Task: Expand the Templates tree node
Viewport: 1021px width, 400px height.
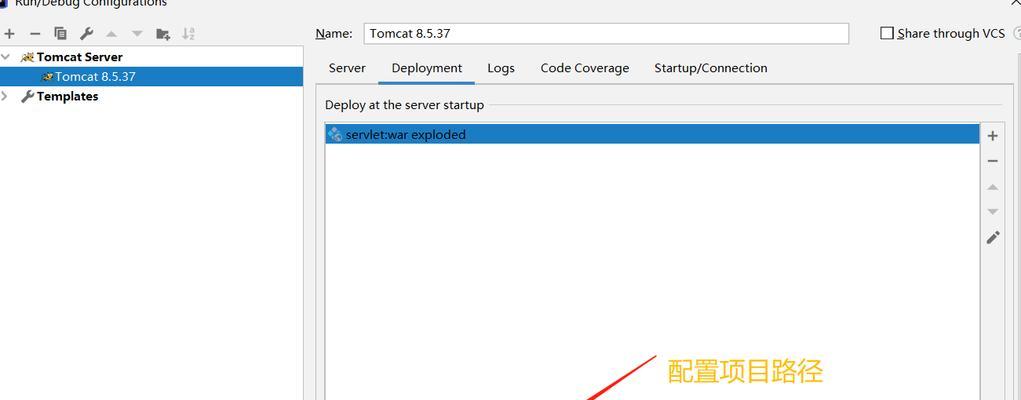Action: click(x=6, y=96)
